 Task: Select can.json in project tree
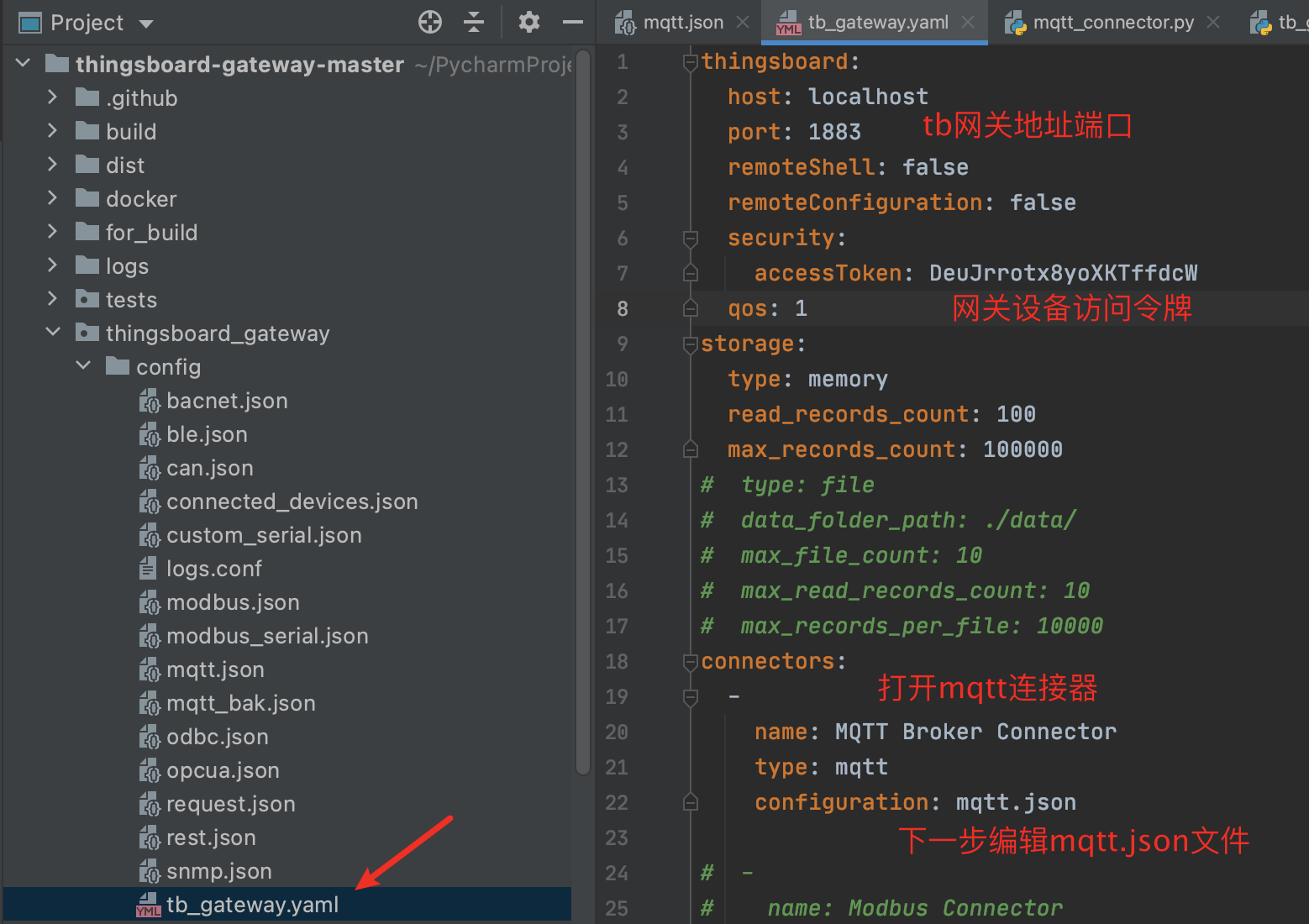pos(209,468)
